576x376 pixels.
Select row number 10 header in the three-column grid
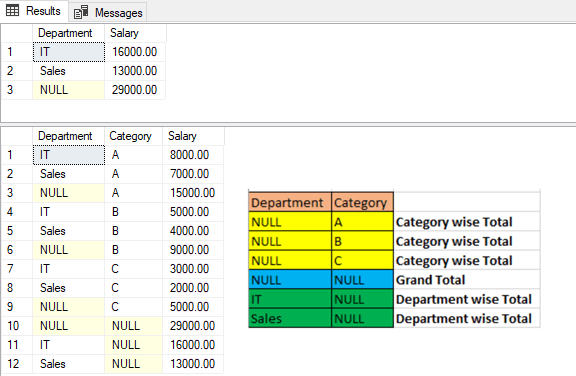(x=17, y=326)
